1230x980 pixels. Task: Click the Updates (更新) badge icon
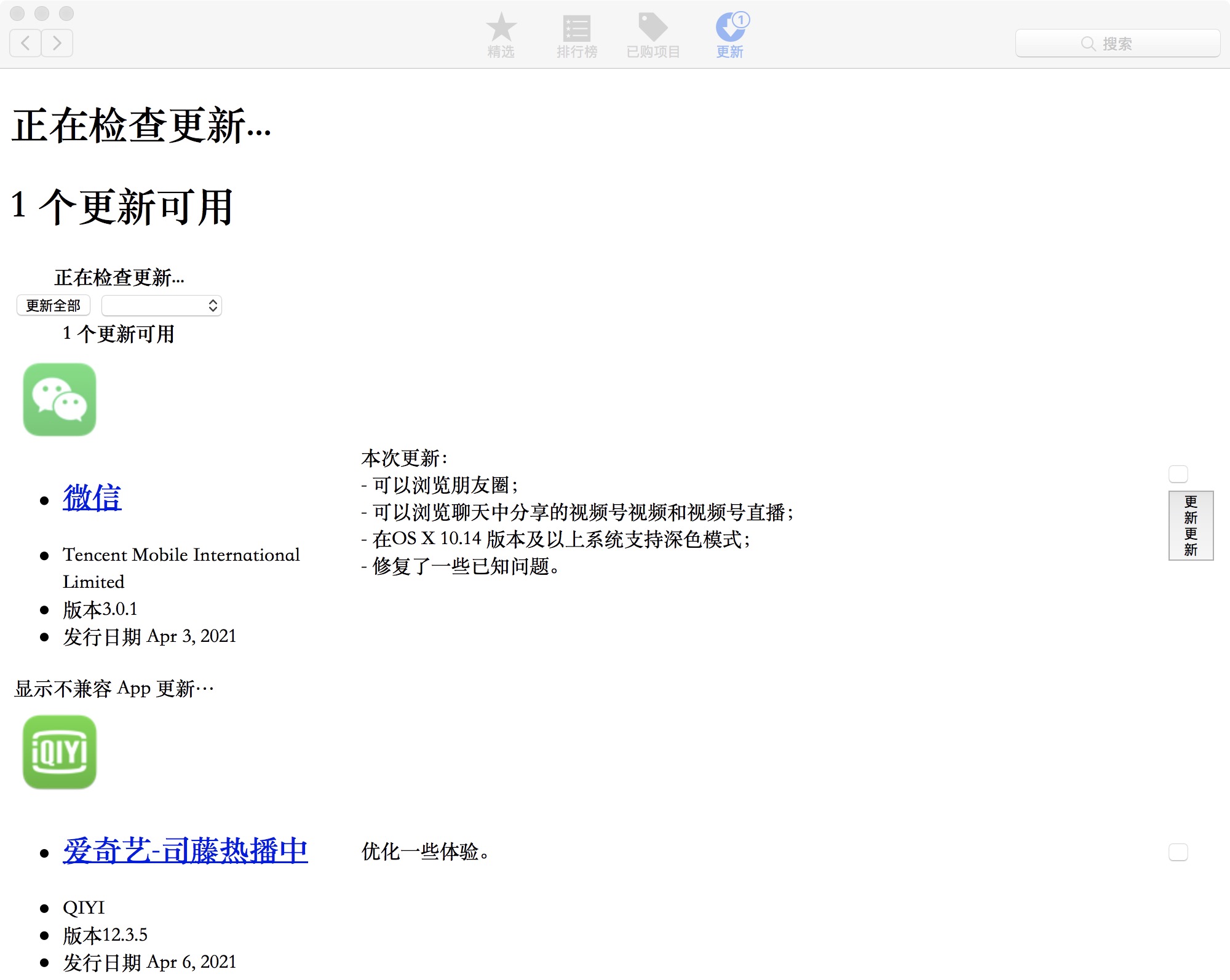coord(731,27)
